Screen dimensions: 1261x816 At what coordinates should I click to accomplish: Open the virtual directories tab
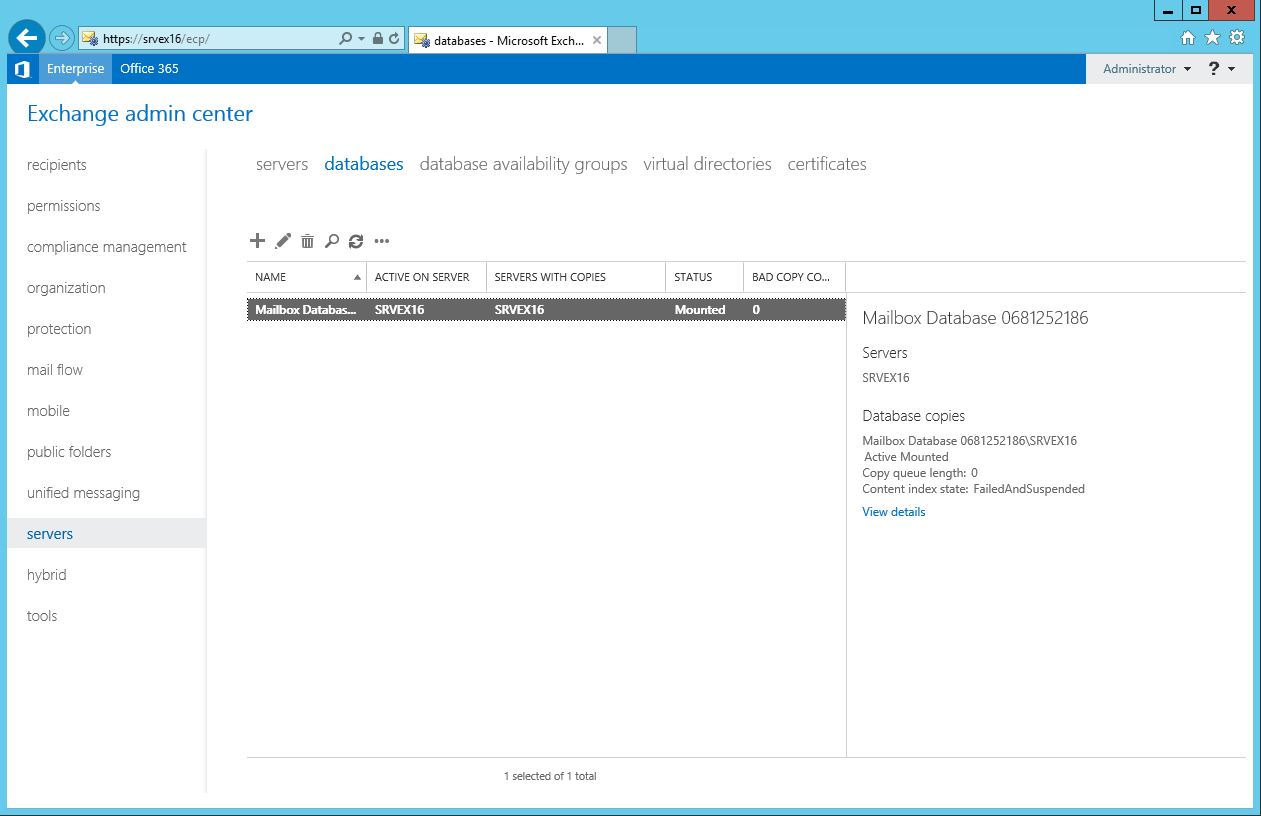pyautogui.click(x=708, y=164)
